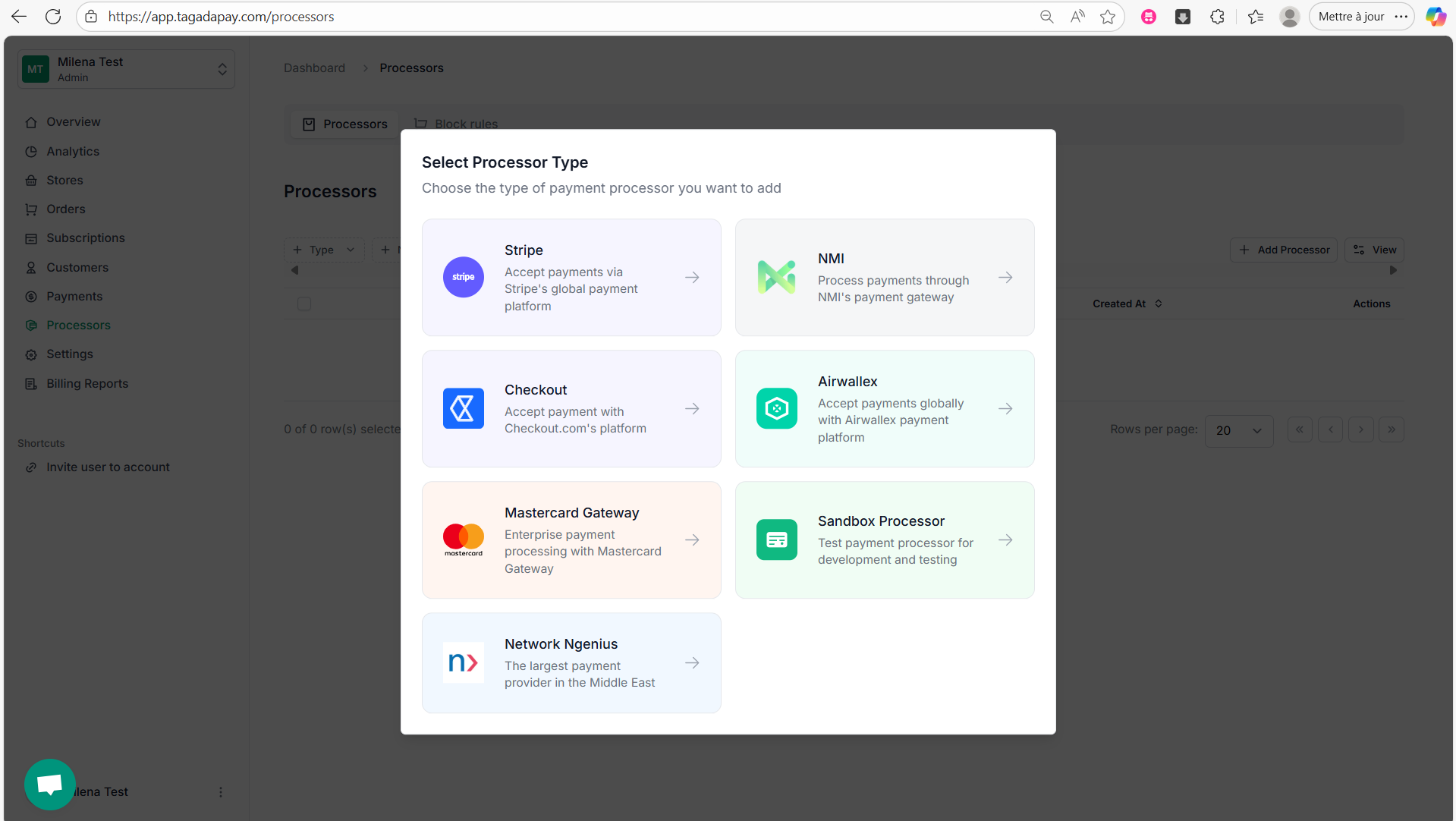Open the favorites list icon in browser
This screenshot has height=821, width=1456.
pyautogui.click(x=1256, y=16)
